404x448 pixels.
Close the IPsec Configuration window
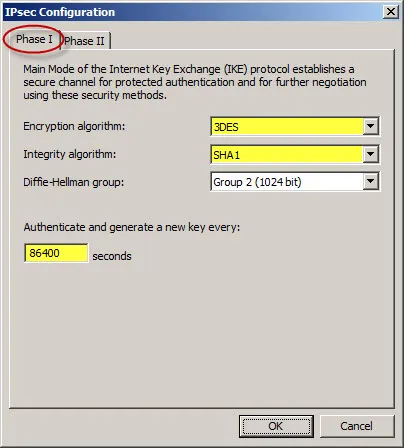coord(390,12)
